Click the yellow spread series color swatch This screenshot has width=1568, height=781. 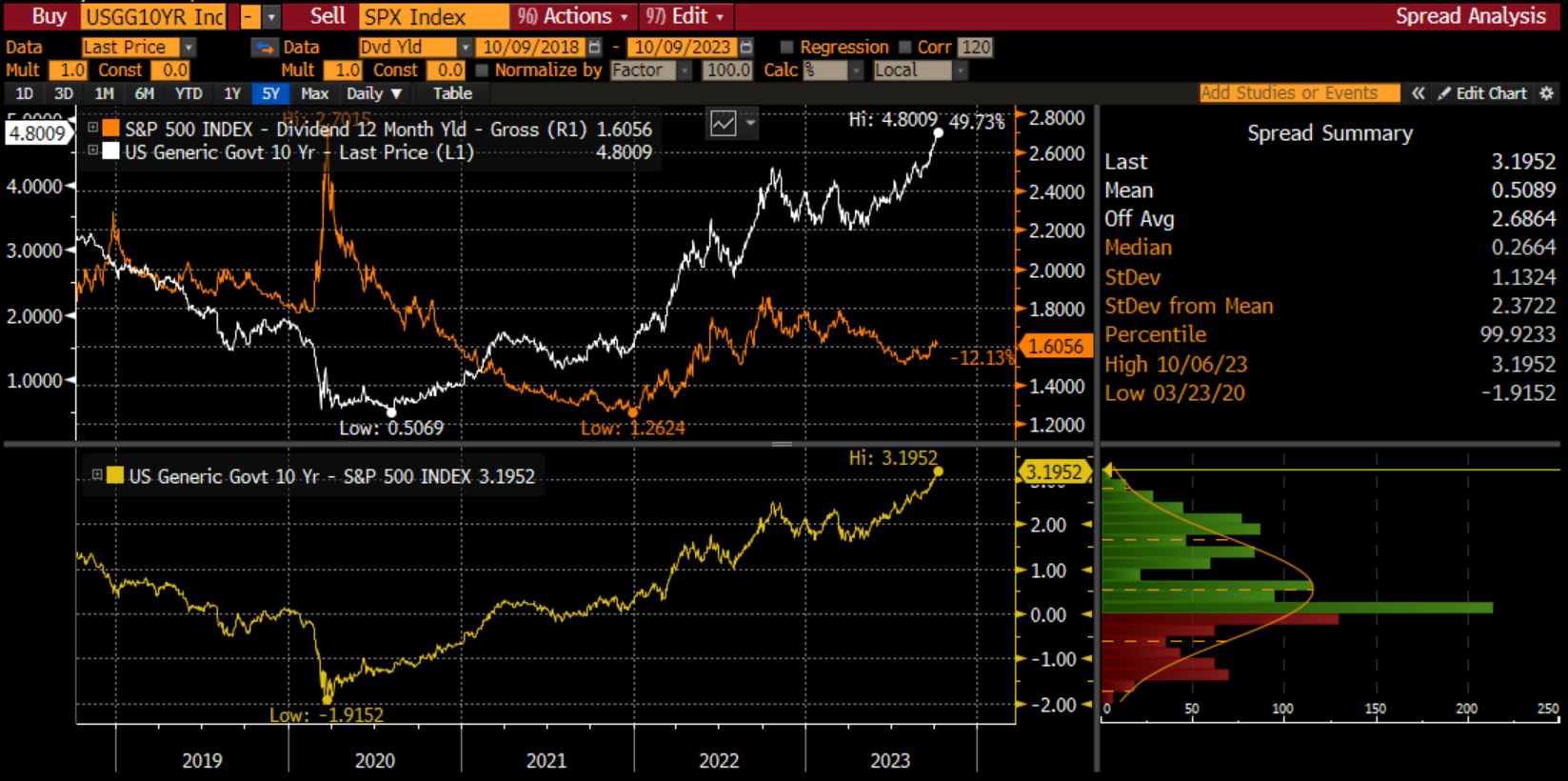115,476
